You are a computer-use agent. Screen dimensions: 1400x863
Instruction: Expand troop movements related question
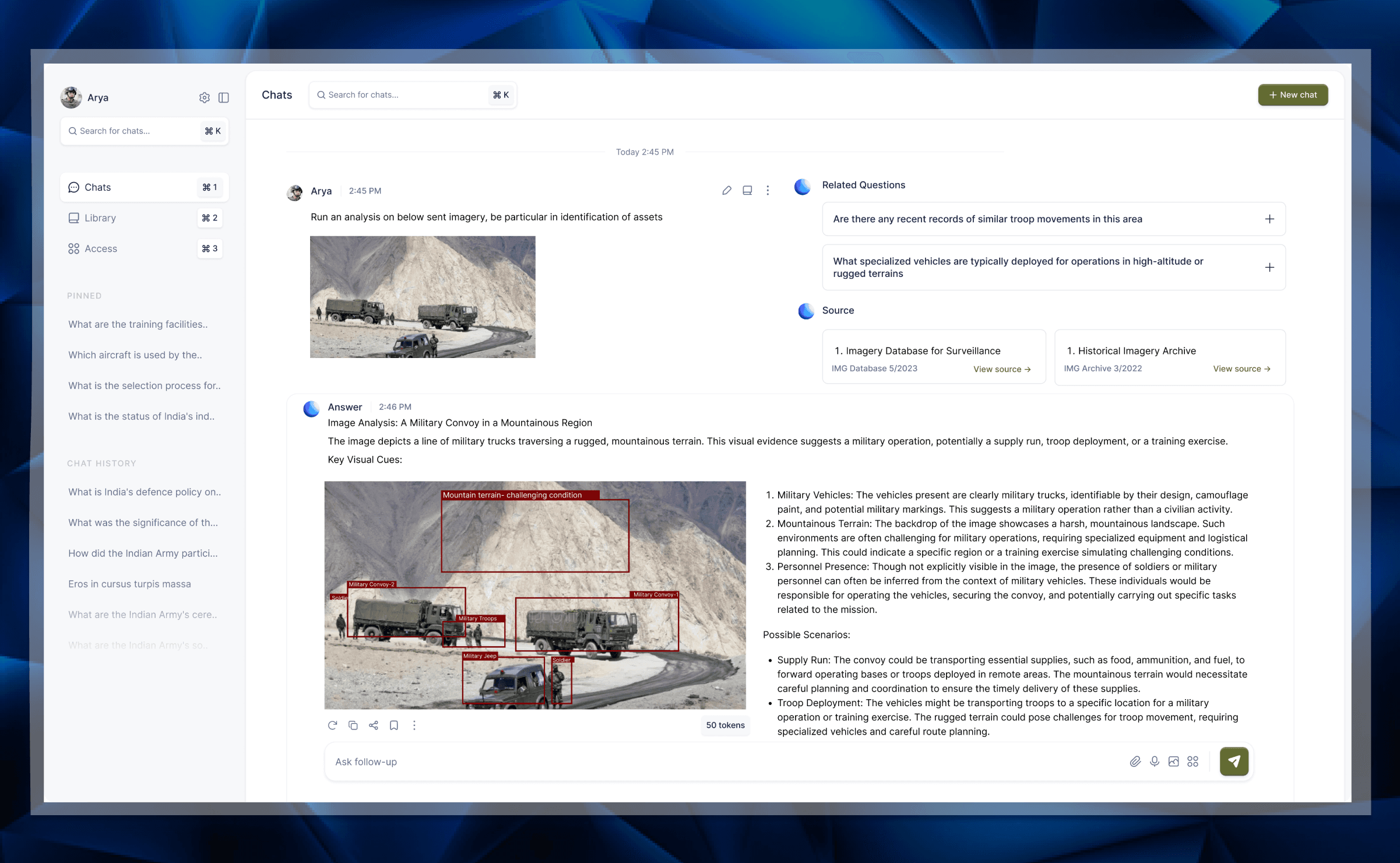pyautogui.click(x=1269, y=219)
